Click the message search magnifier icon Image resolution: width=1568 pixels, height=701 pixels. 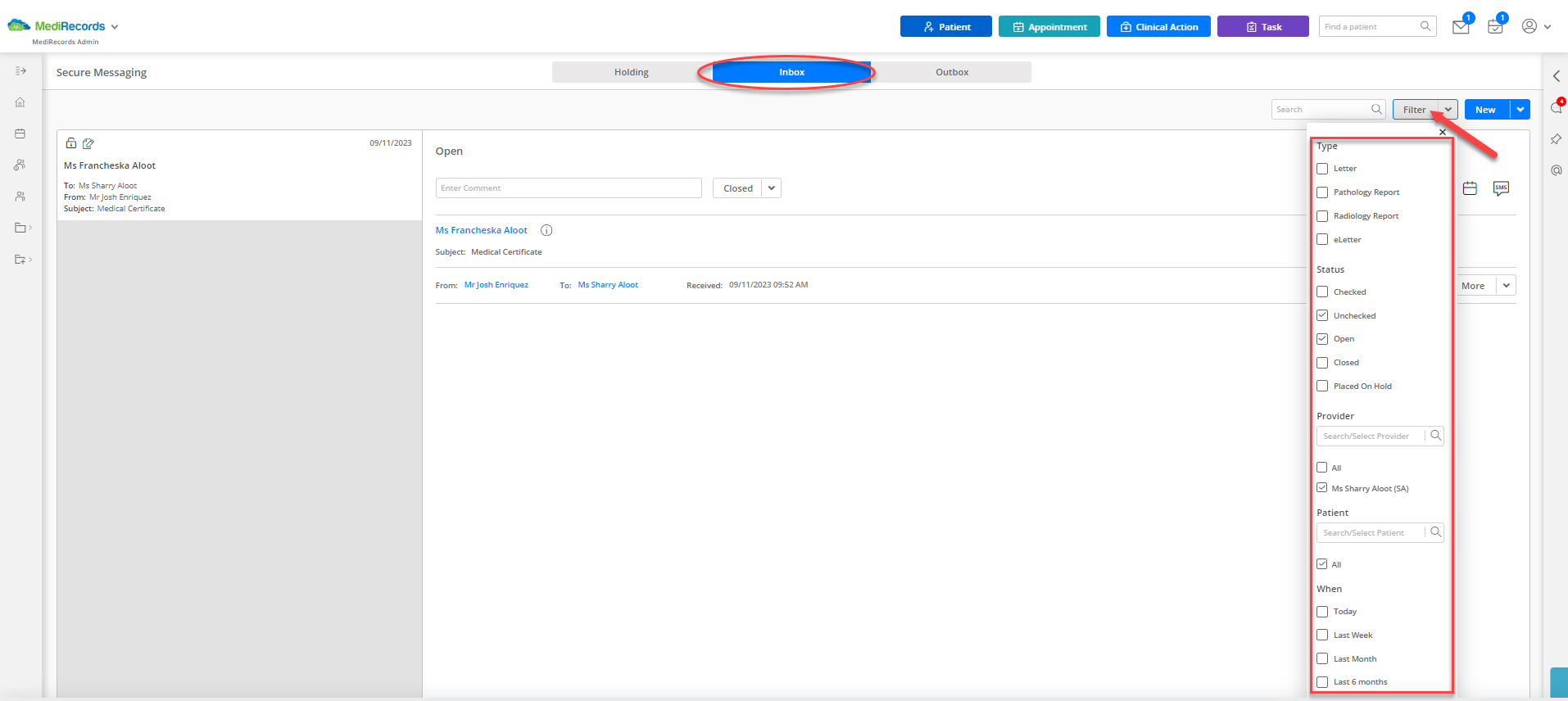pyautogui.click(x=1376, y=109)
